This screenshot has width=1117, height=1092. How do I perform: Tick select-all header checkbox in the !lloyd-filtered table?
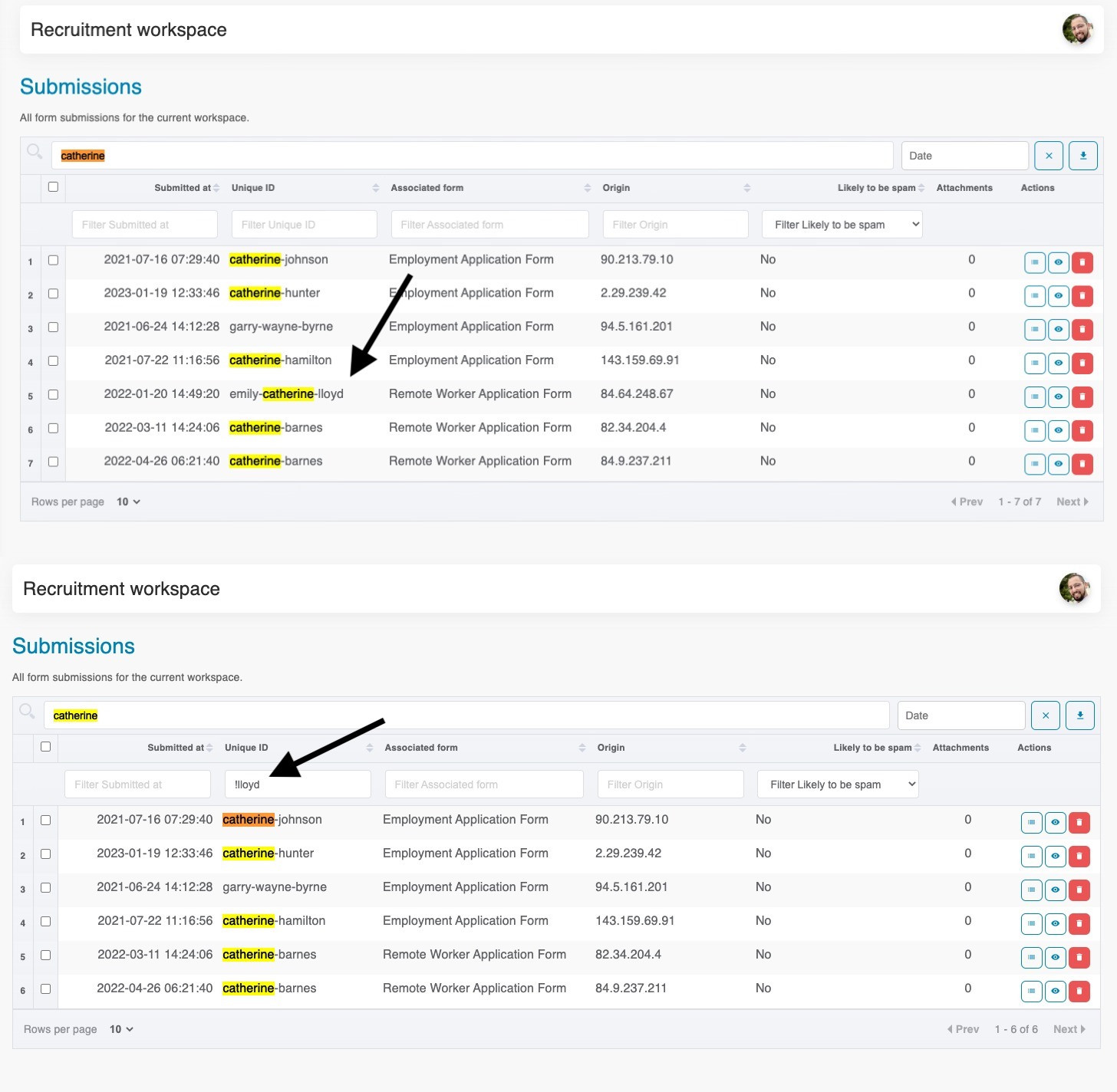click(x=45, y=746)
